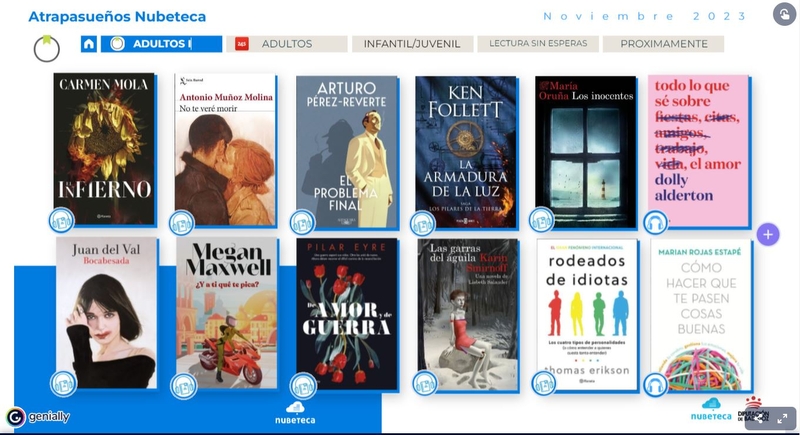Open audiobook icon for Dolly Alderton book
The height and width of the screenshot is (435, 800).
pyautogui.click(x=656, y=223)
